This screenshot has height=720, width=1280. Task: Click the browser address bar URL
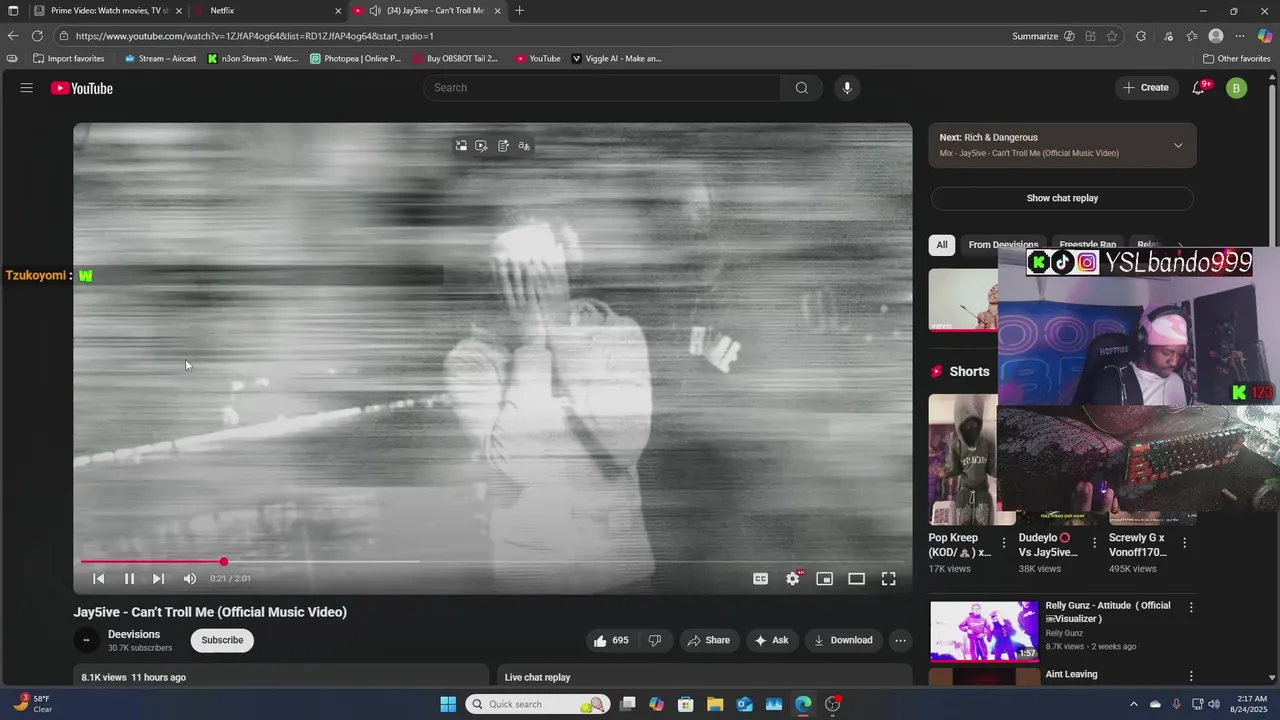tap(255, 36)
